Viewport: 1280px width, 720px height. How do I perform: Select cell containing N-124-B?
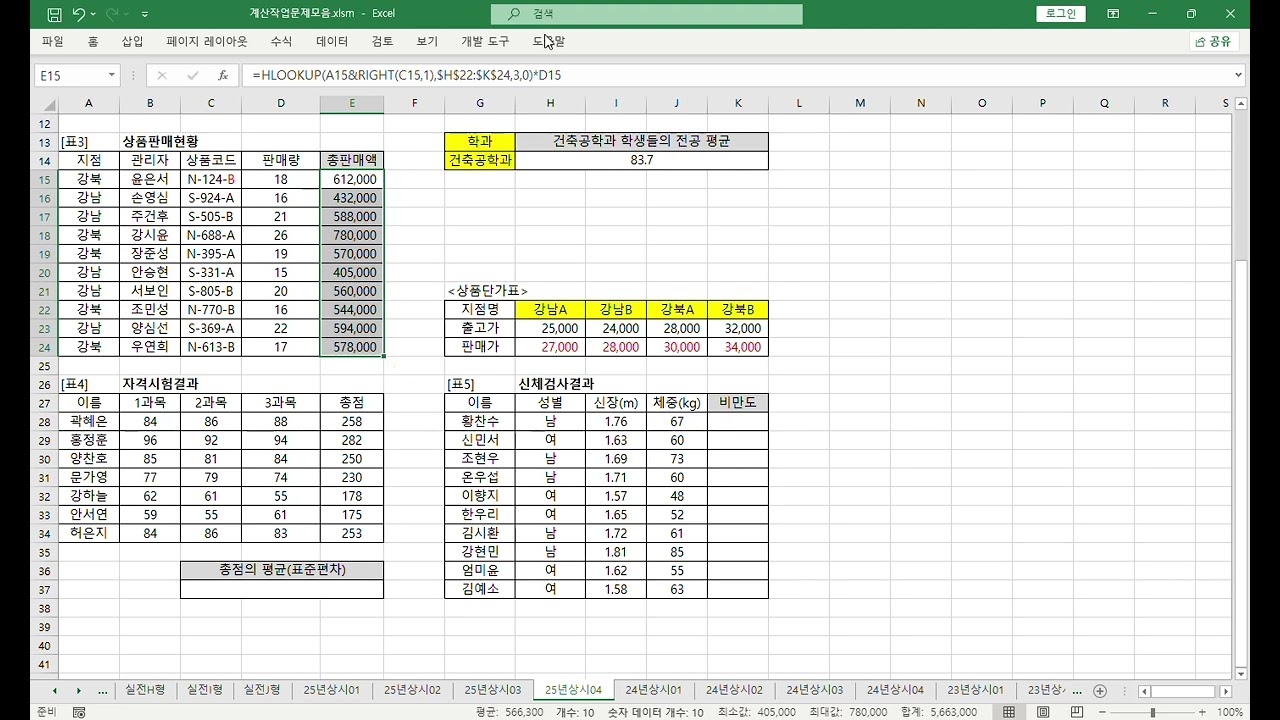[x=211, y=179]
